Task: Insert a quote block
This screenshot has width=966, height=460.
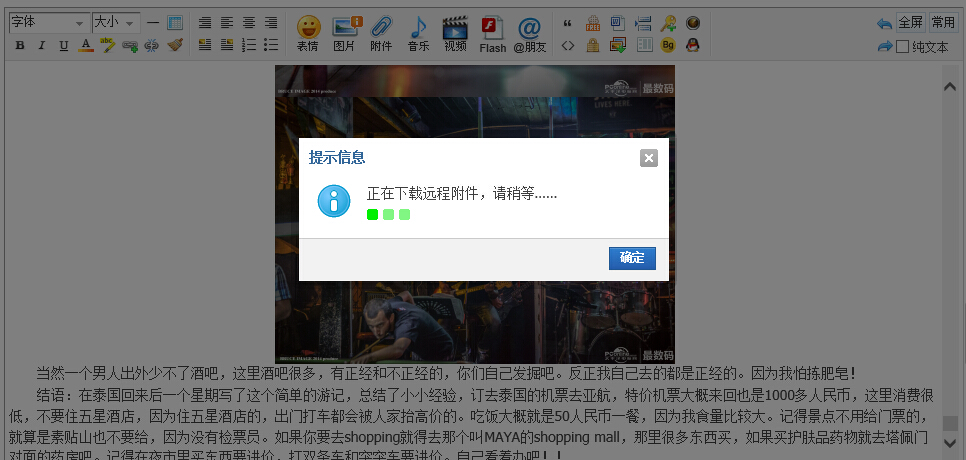Action: [567, 24]
